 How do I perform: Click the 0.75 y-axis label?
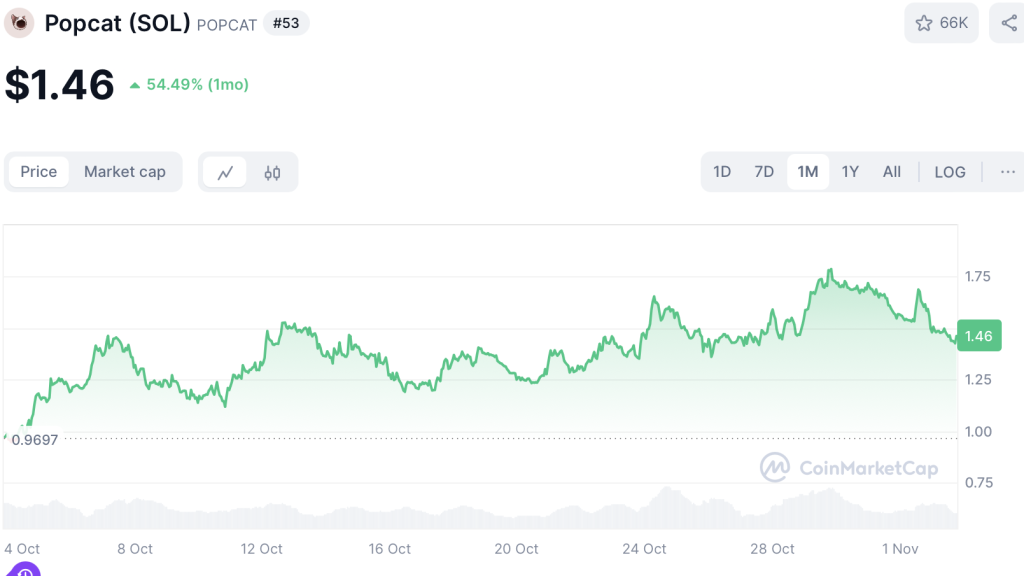coord(979,483)
